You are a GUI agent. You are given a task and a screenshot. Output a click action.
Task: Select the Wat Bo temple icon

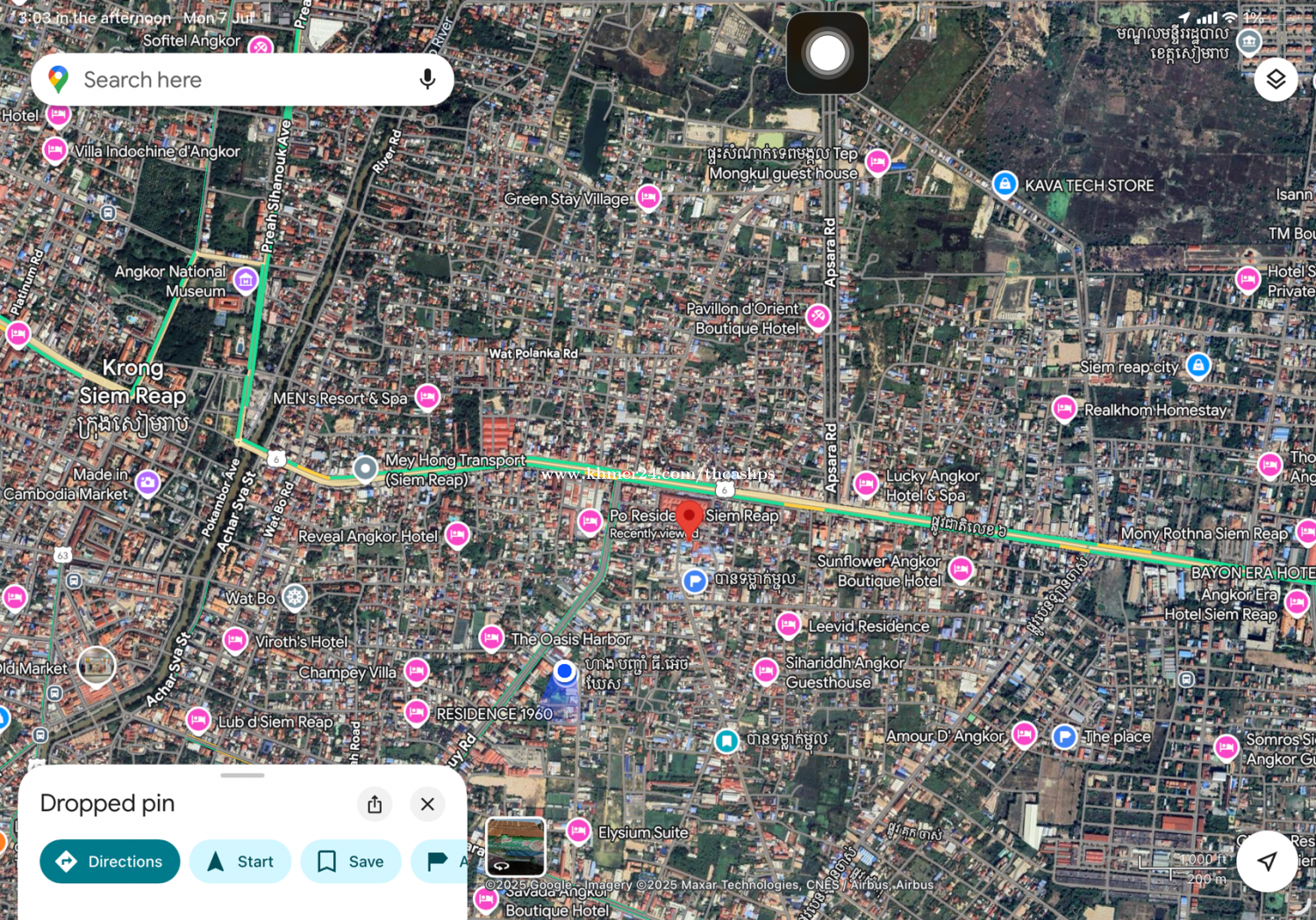[x=295, y=598]
